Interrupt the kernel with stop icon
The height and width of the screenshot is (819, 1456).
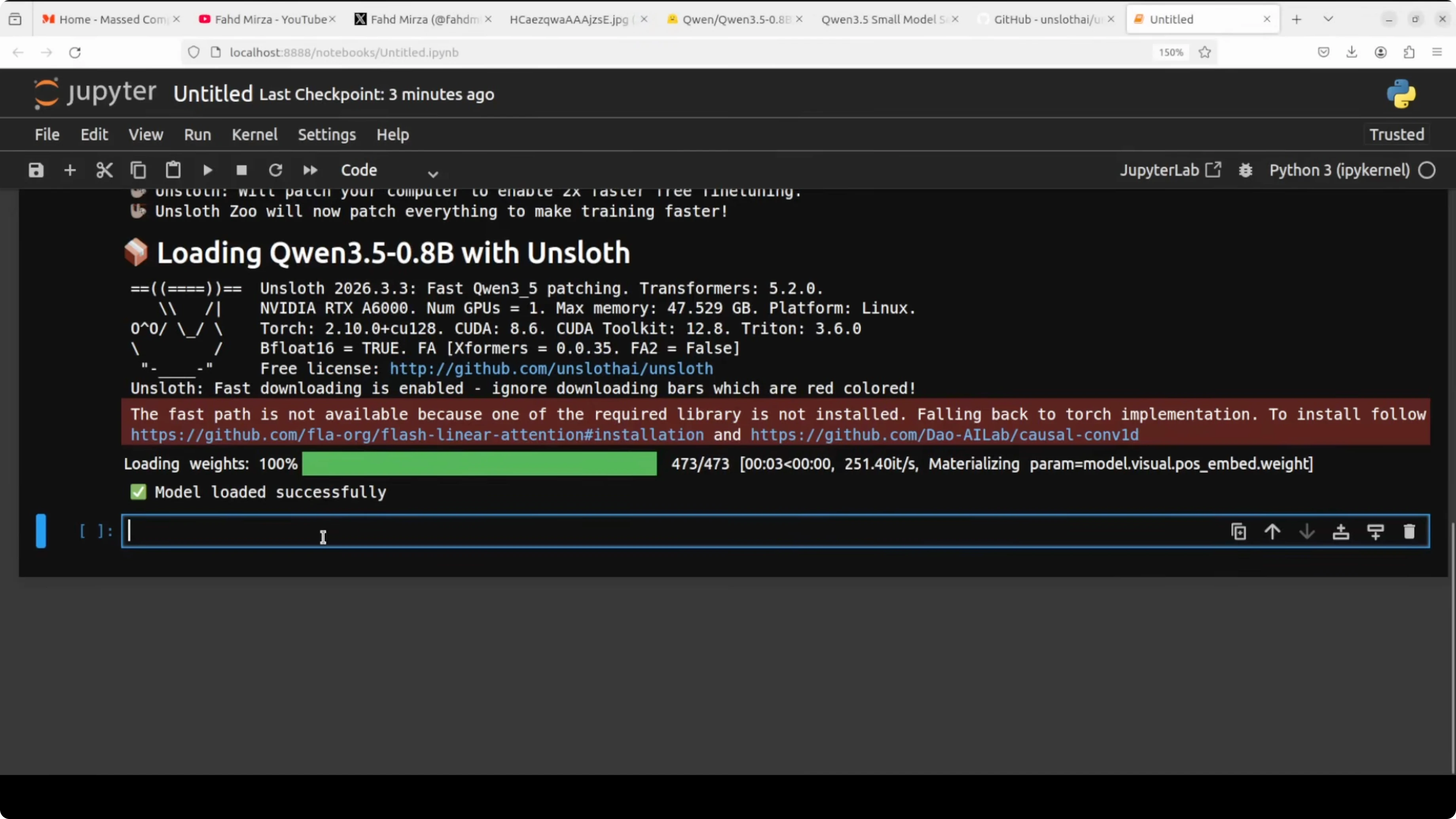[241, 170]
